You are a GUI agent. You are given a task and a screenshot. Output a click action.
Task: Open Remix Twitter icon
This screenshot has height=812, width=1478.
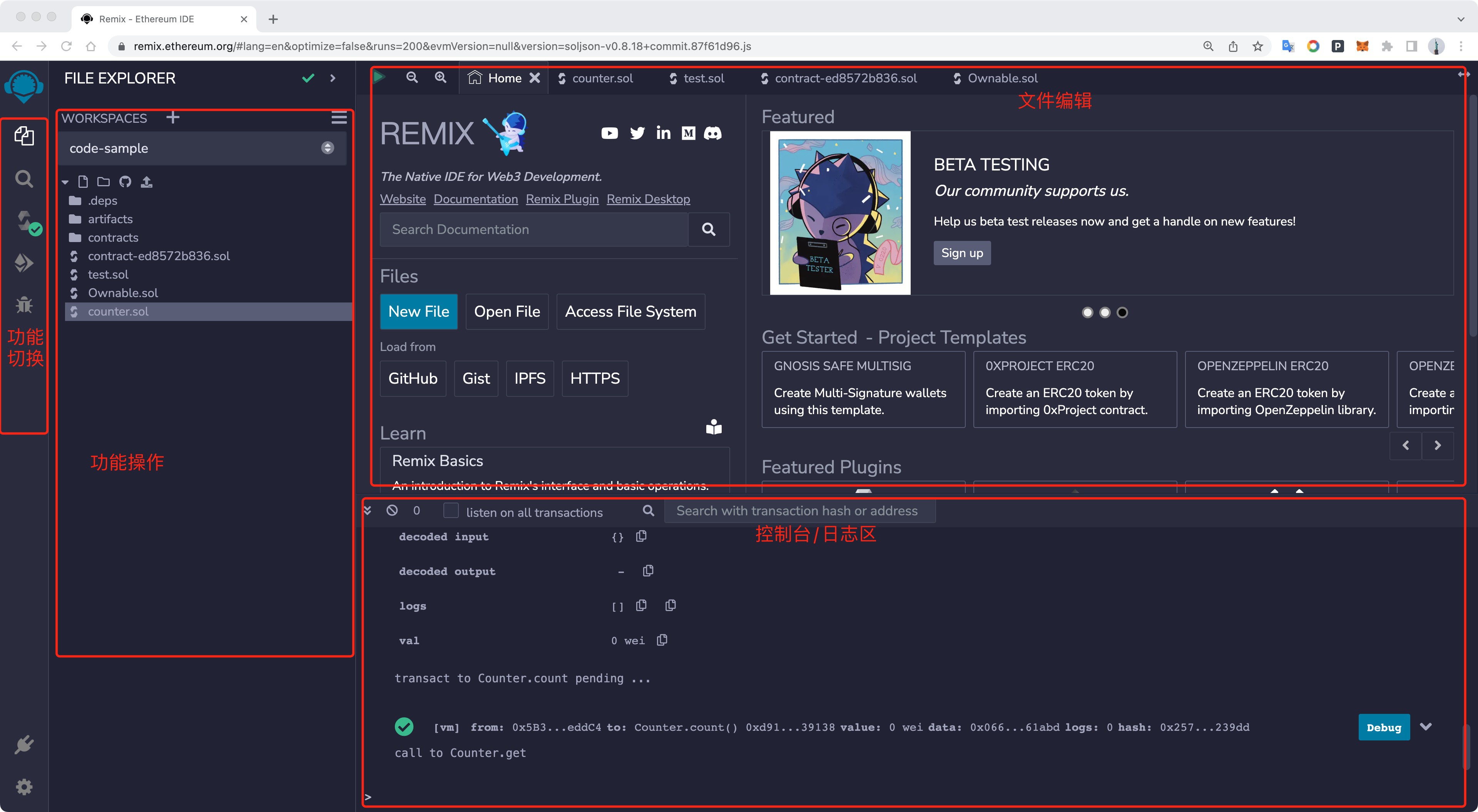[637, 133]
